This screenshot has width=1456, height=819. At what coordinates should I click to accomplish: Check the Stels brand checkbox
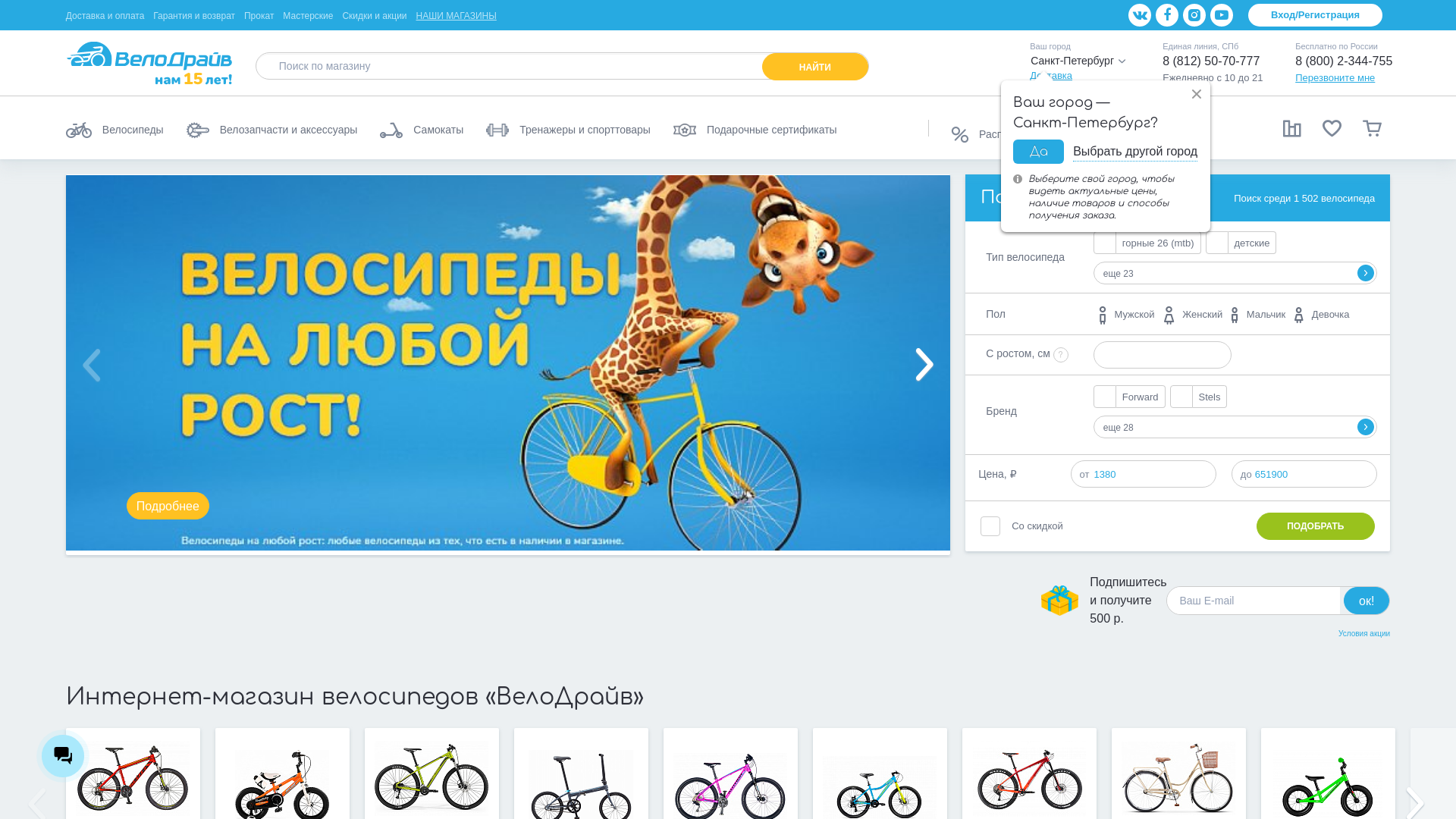1181,397
